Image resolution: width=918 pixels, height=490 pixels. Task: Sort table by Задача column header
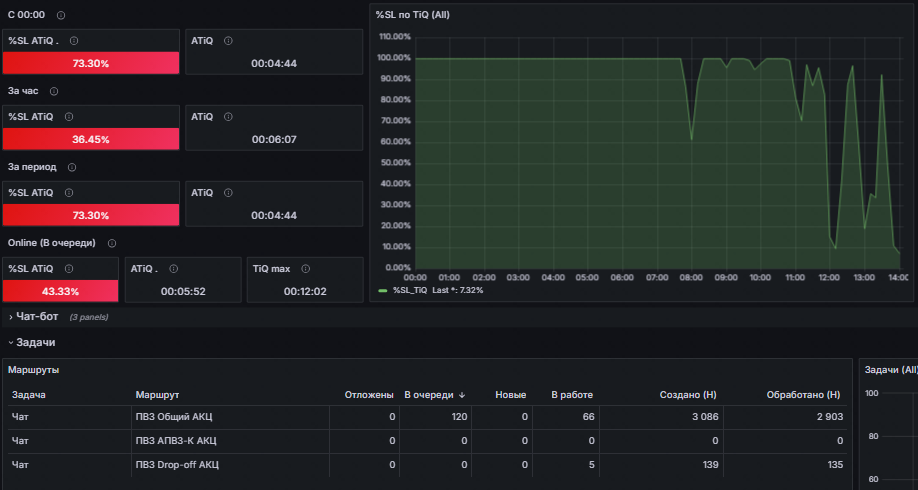[x=29, y=395]
